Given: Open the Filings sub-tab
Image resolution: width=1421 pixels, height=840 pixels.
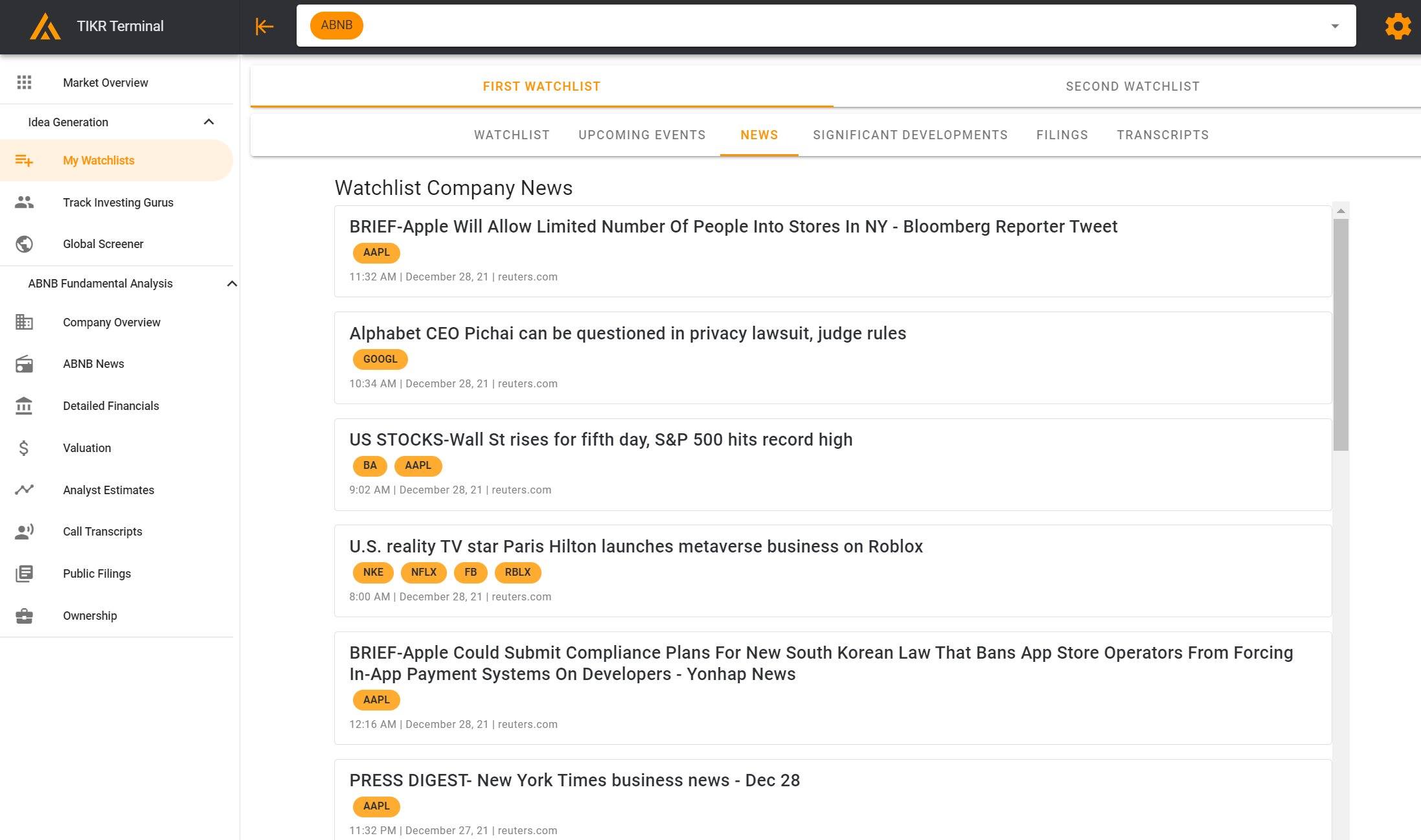Looking at the screenshot, I should coord(1062,135).
